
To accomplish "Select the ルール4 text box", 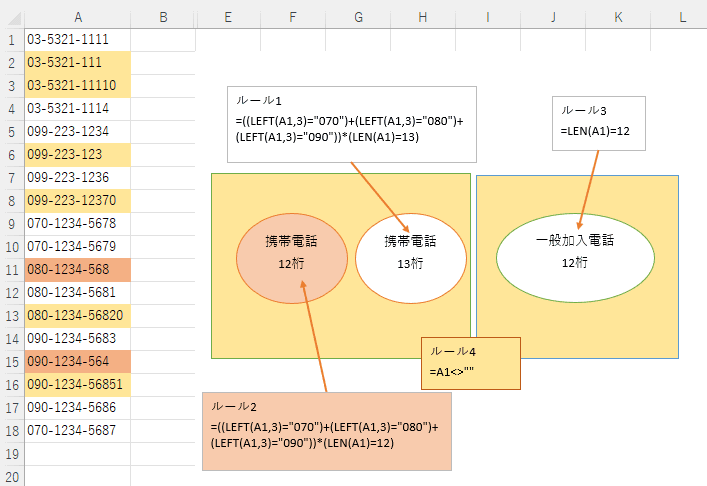I will coord(471,363).
